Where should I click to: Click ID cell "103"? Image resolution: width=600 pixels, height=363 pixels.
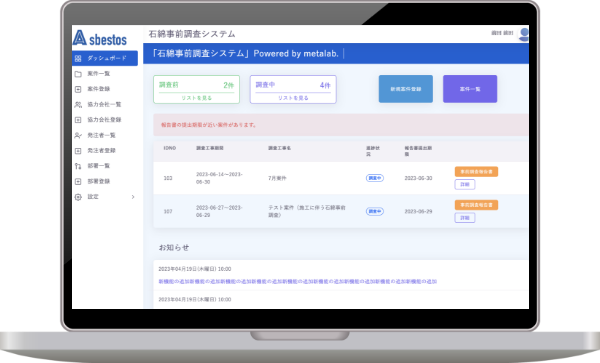[168, 178]
